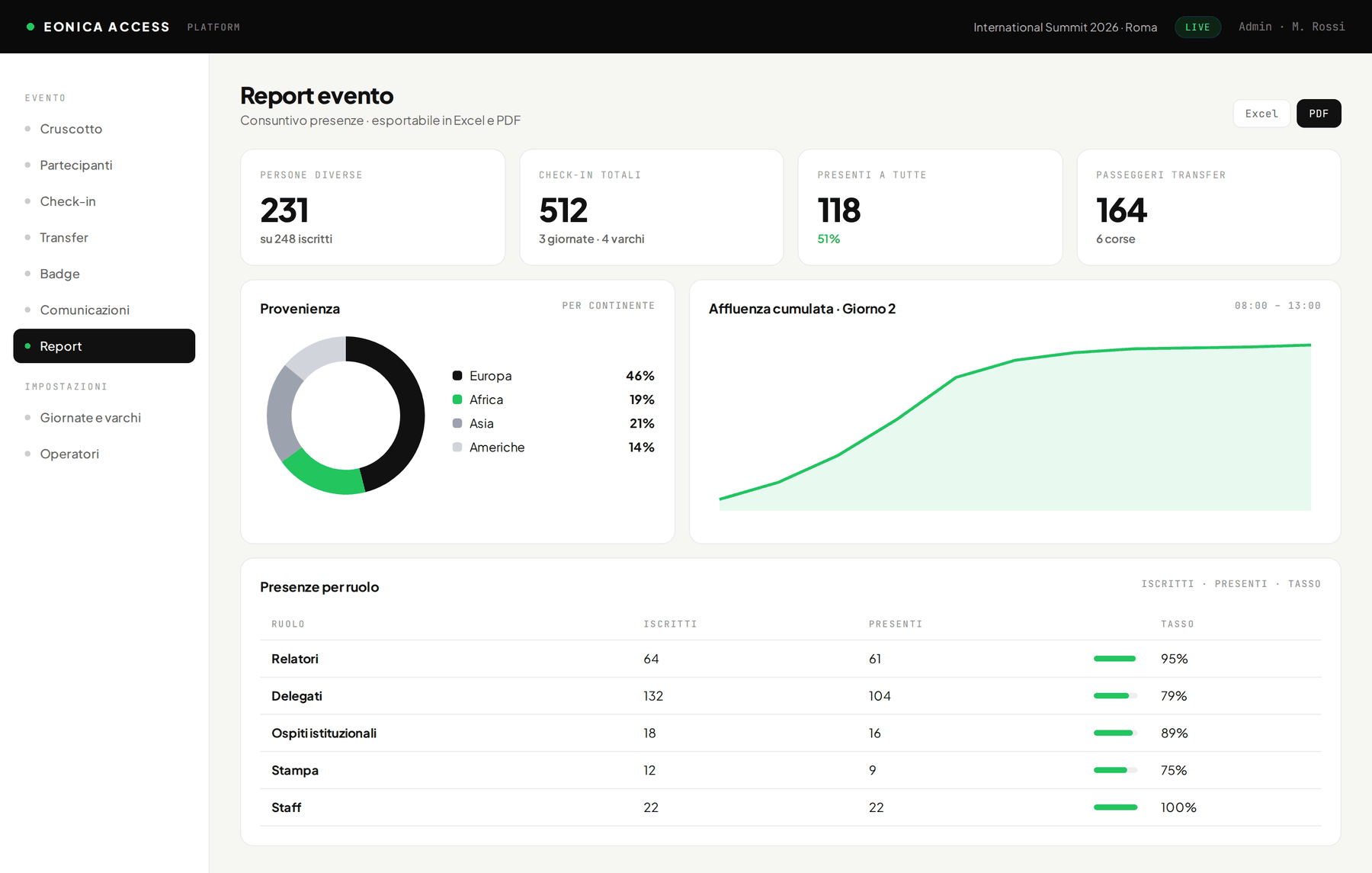Screen dimensions: 1372x873
Task: Click the black Europa legend swatch
Action: (457, 376)
